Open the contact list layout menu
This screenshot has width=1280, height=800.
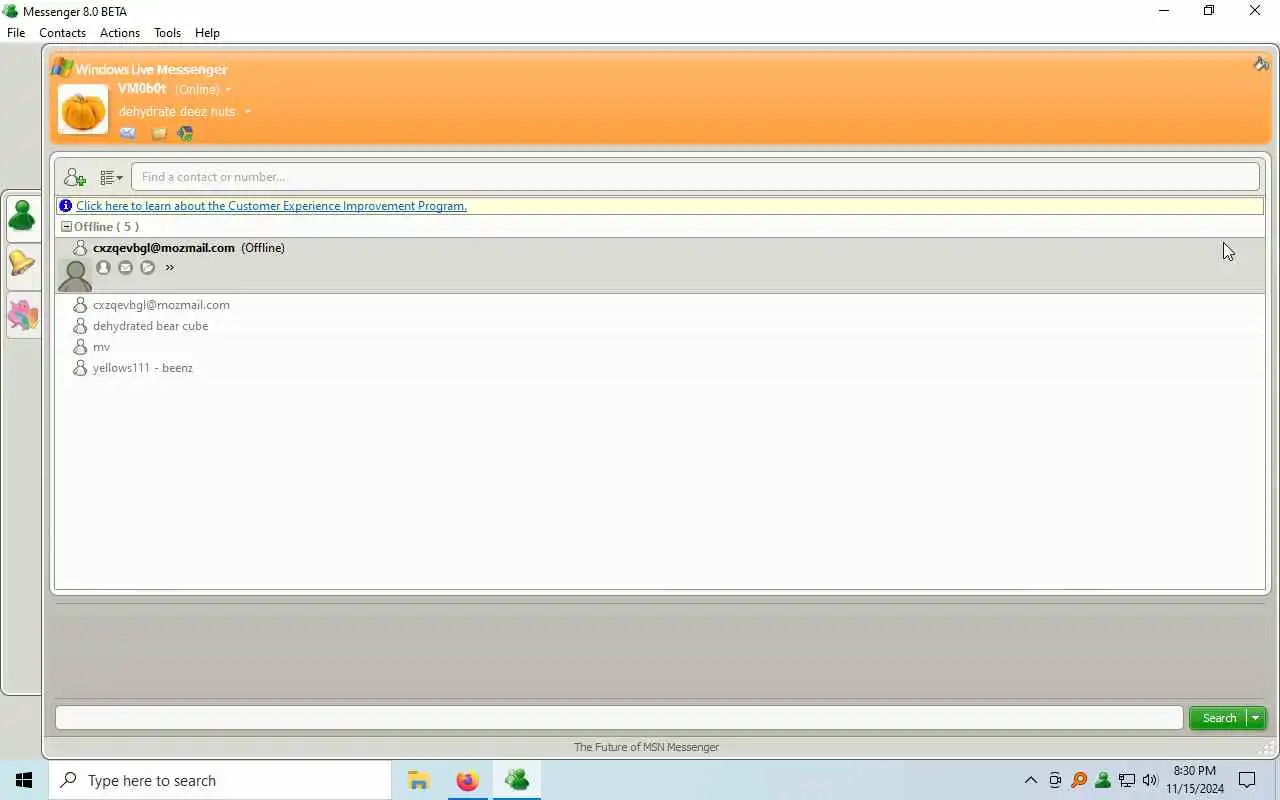coord(111,177)
